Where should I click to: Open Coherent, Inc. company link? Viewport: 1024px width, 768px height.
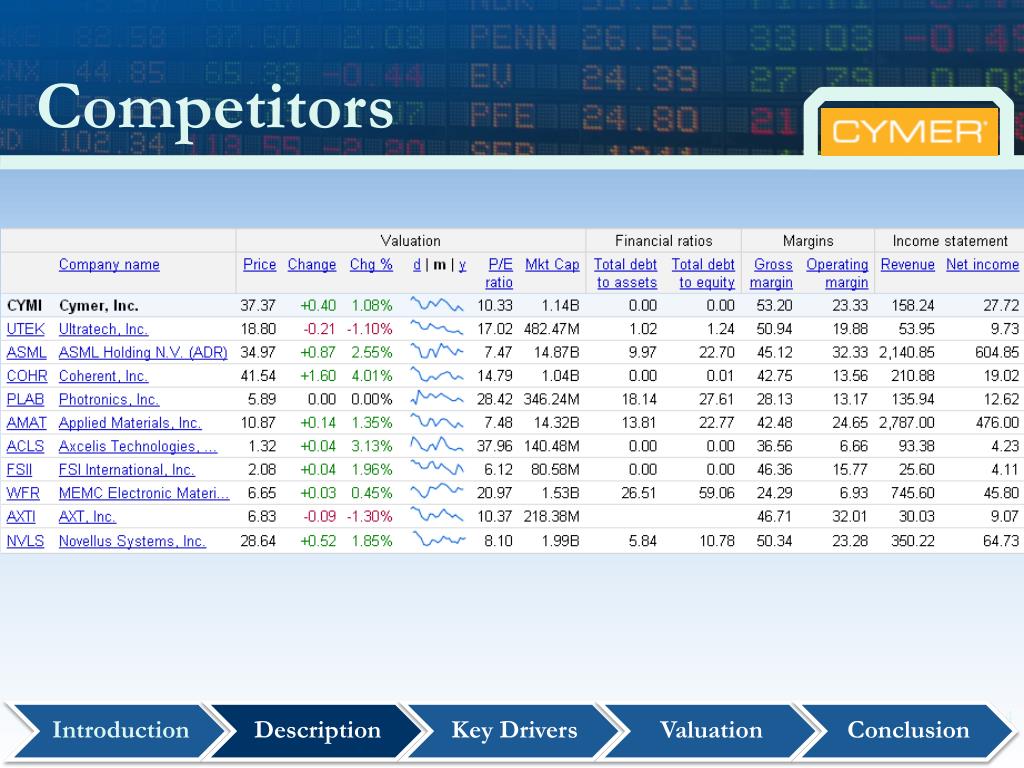103,376
